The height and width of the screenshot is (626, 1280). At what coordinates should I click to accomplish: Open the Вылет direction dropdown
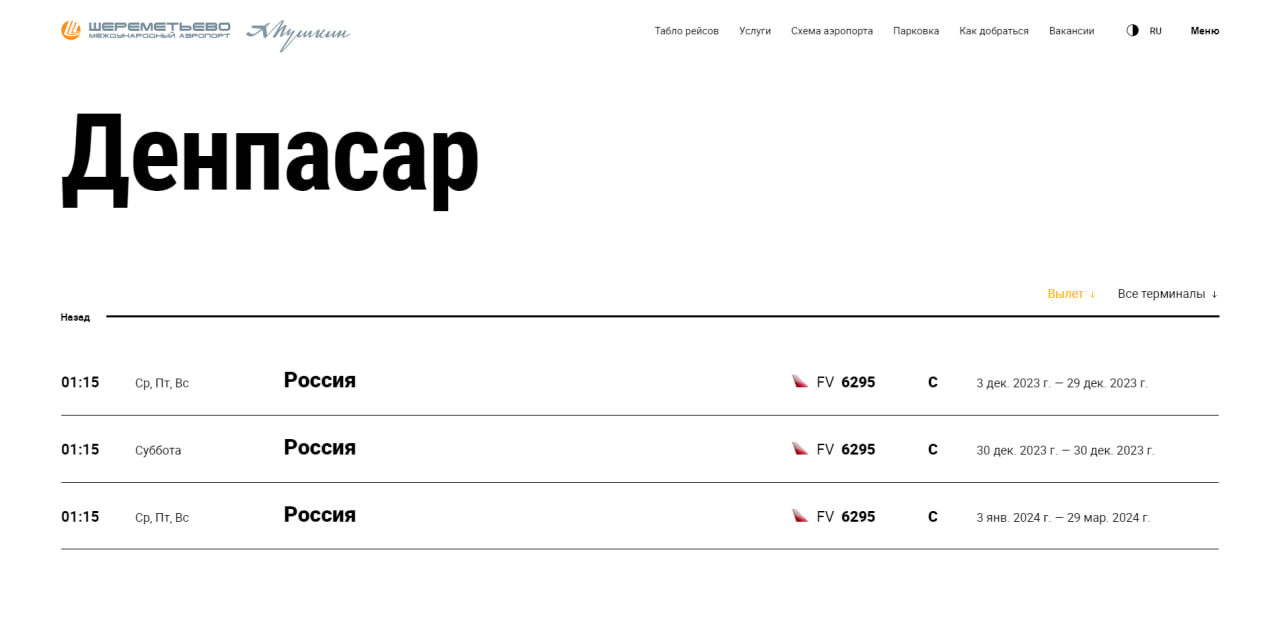[1071, 294]
